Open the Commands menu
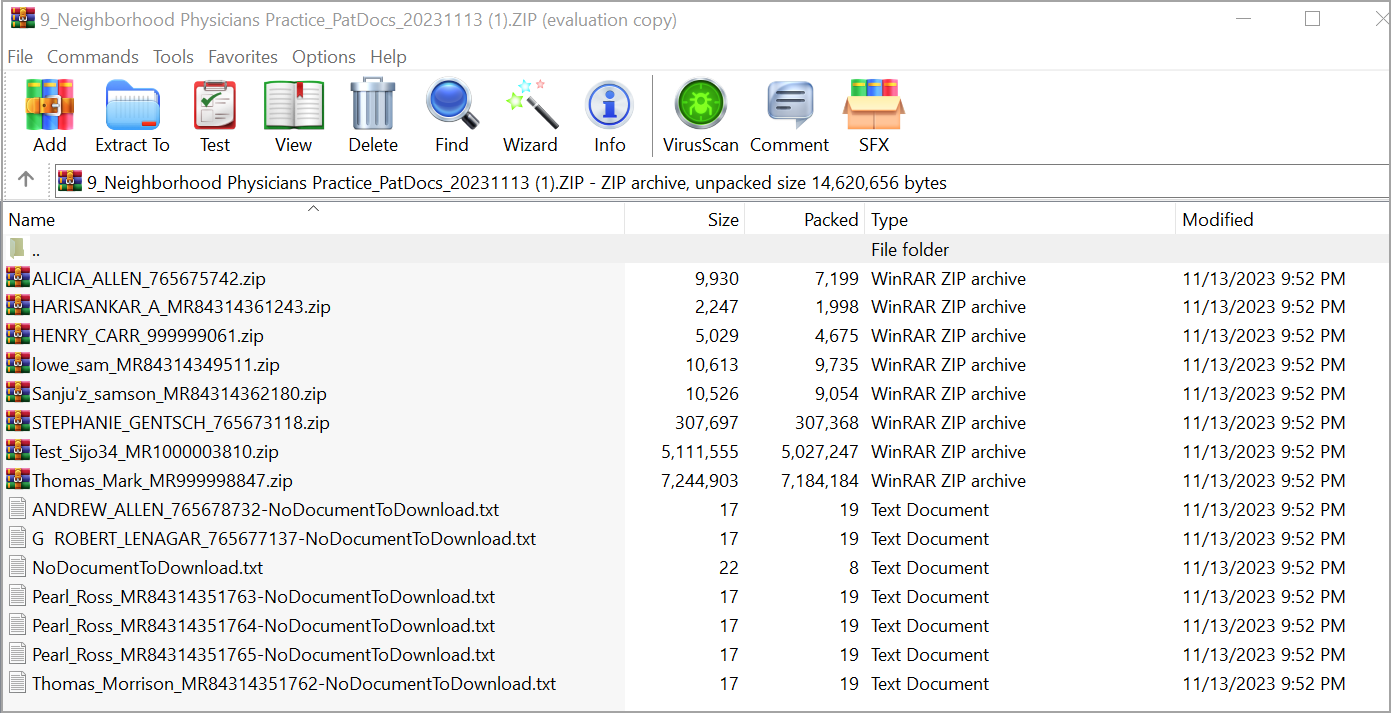This screenshot has height=713, width=1391. pos(93,57)
